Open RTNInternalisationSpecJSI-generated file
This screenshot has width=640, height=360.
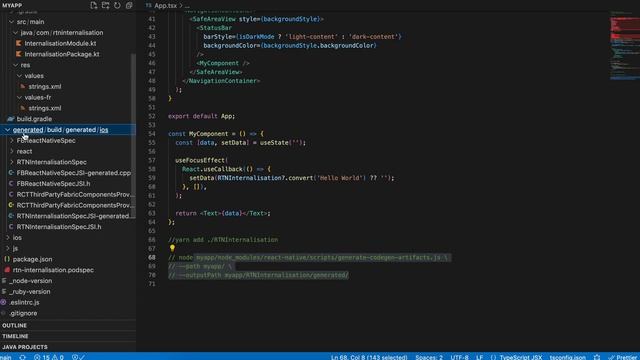coord(73,216)
